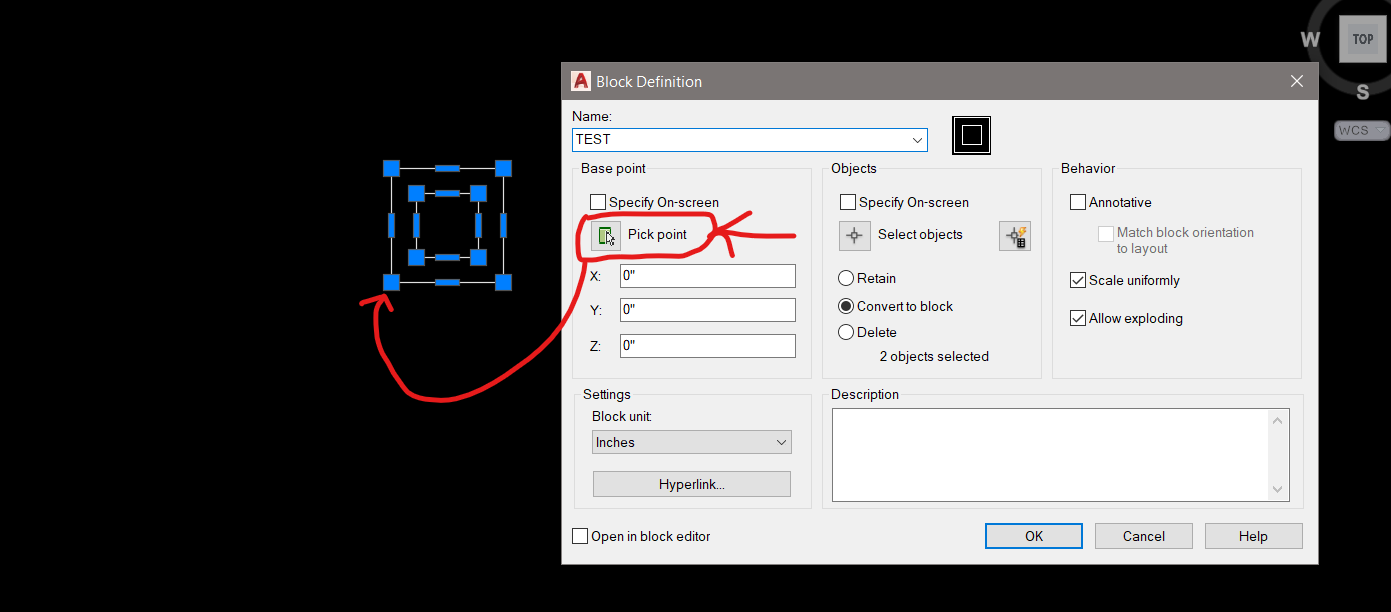
Task: Open the Block unit dropdown showing Inches
Action: (782, 441)
